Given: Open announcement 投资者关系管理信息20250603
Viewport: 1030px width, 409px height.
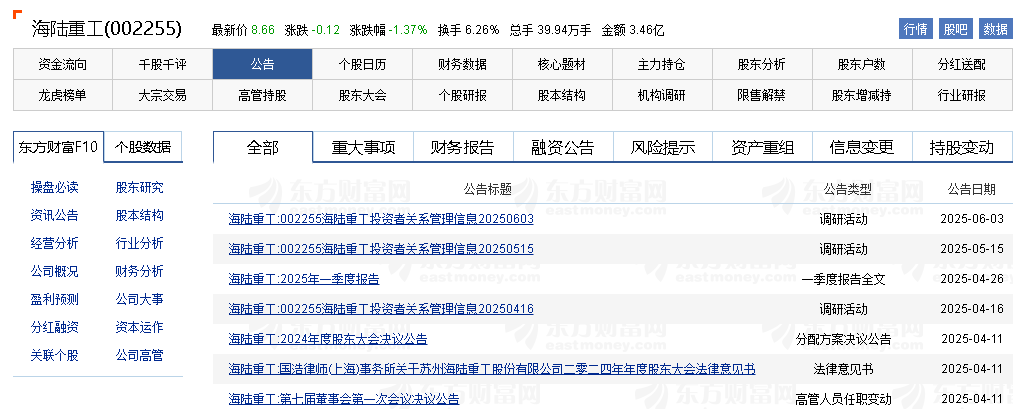Looking at the screenshot, I should [381, 219].
